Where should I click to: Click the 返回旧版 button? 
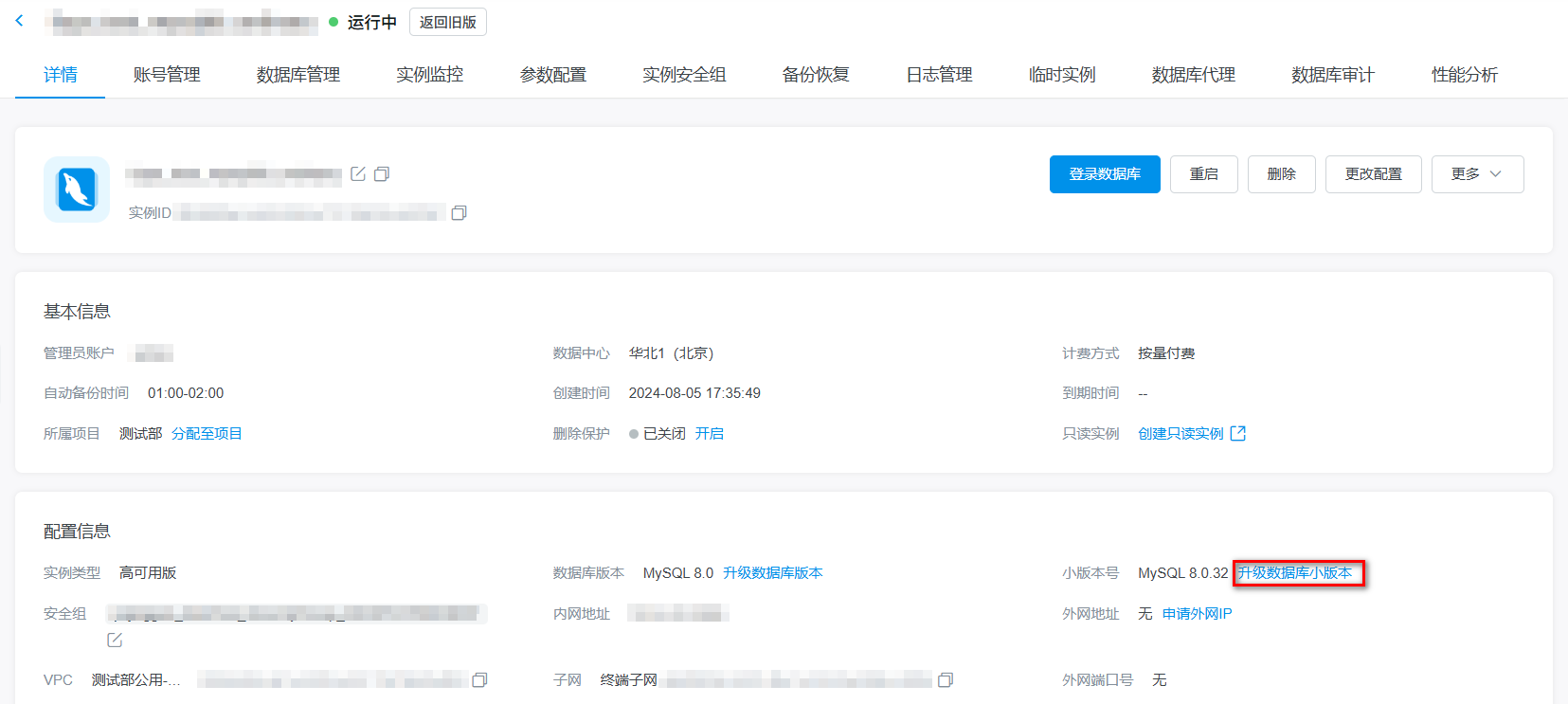[447, 22]
